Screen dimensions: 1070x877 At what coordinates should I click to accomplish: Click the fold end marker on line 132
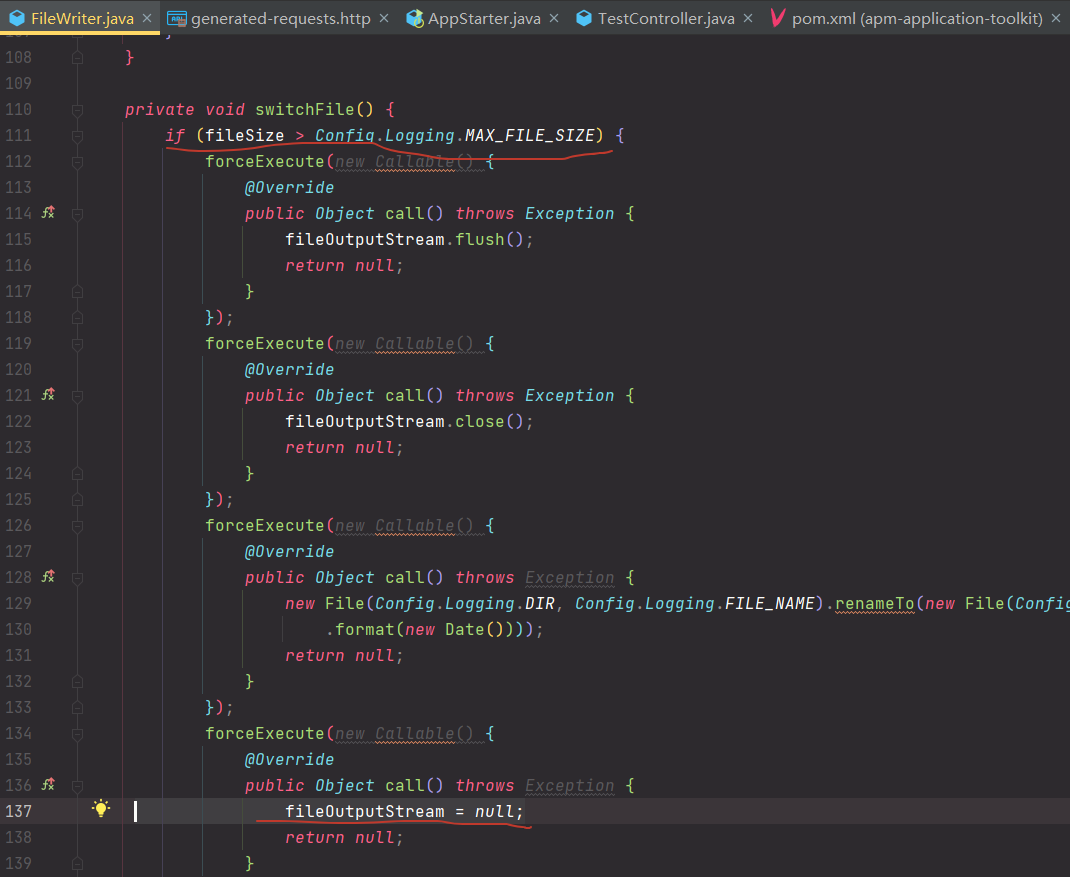pyautogui.click(x=77, y=682)
